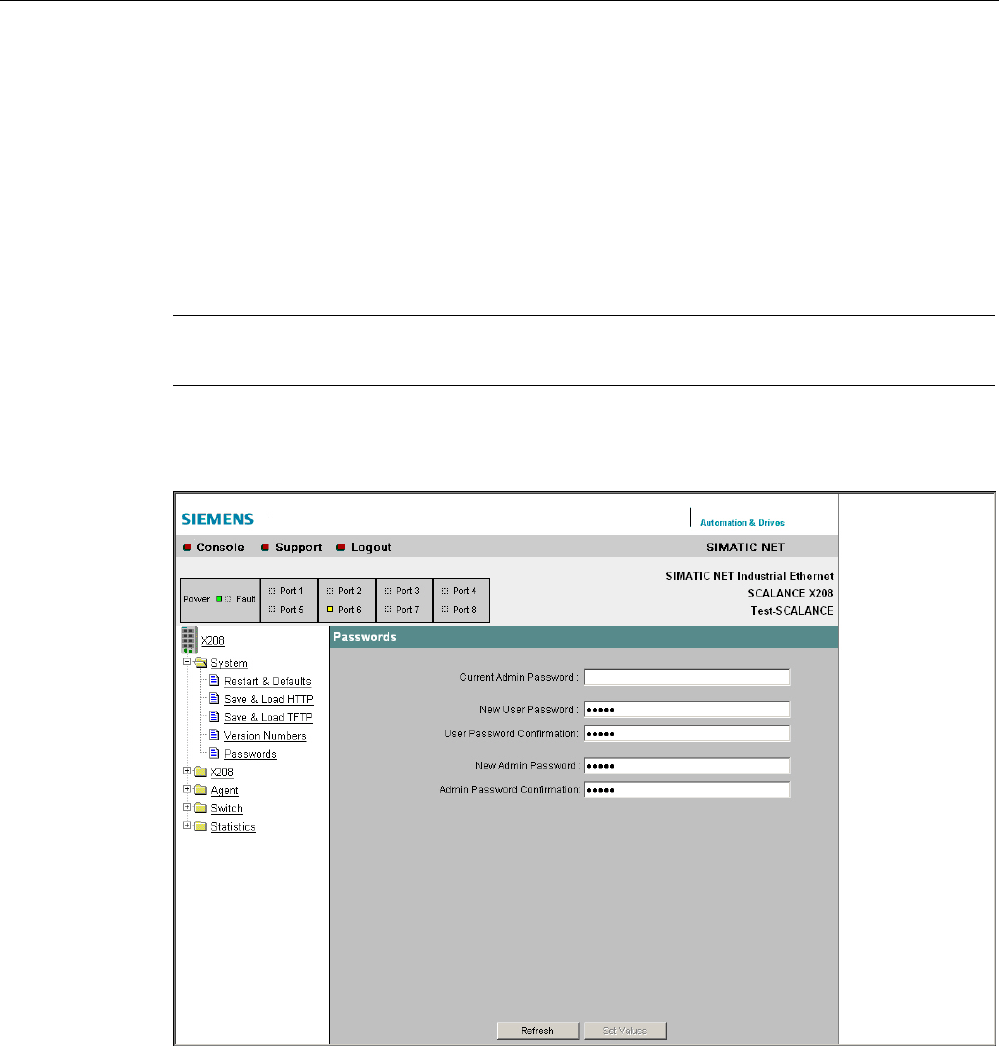Click the Version Numbers page icon

point(214,734)
